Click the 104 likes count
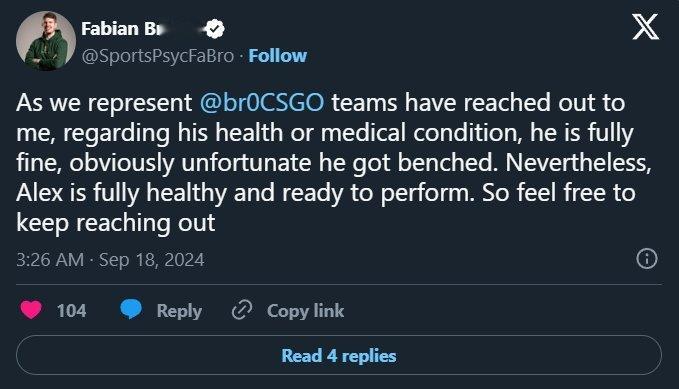The image size is (679, 389). click(x=71, y=311)
